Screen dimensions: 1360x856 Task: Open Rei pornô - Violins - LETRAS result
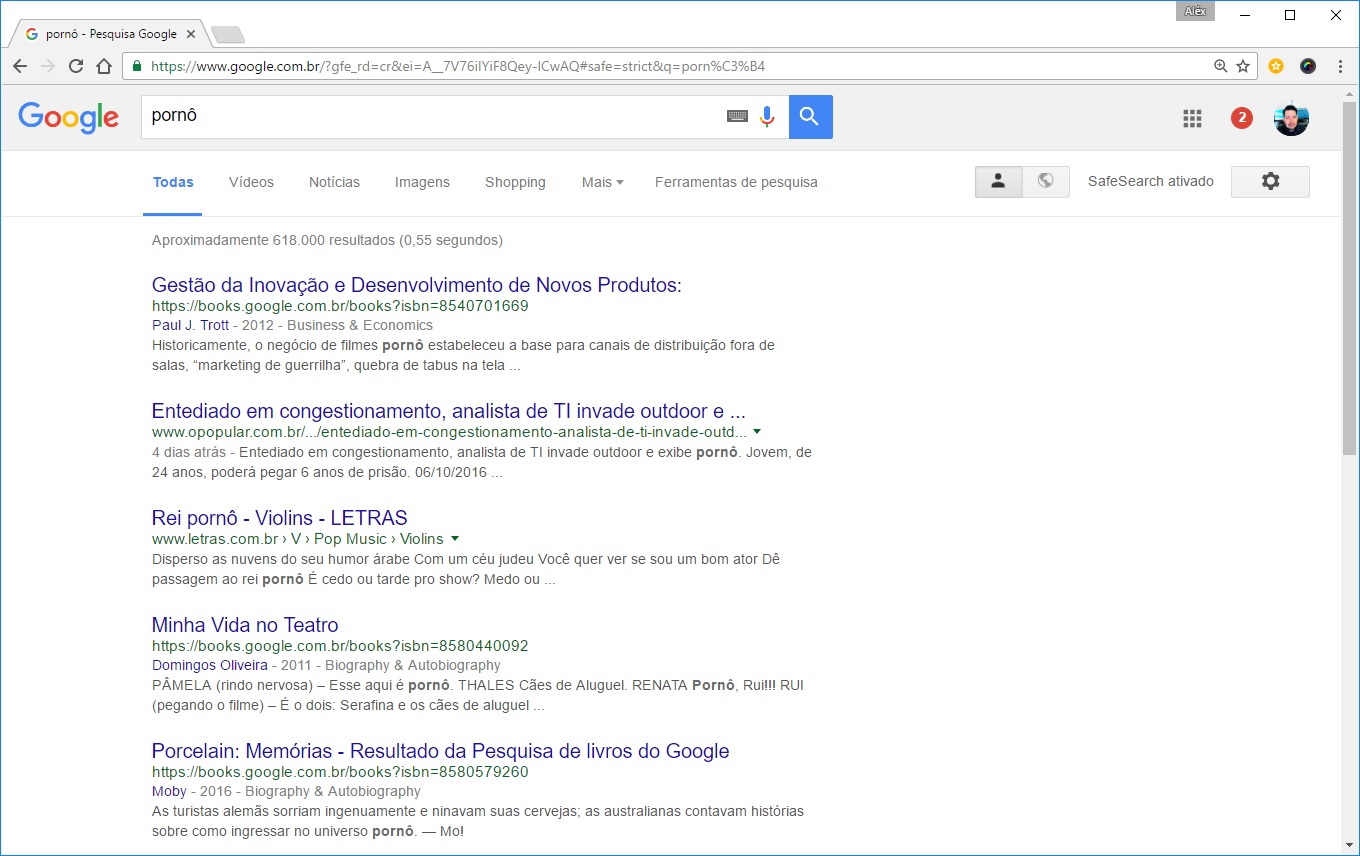coord(280,518)
